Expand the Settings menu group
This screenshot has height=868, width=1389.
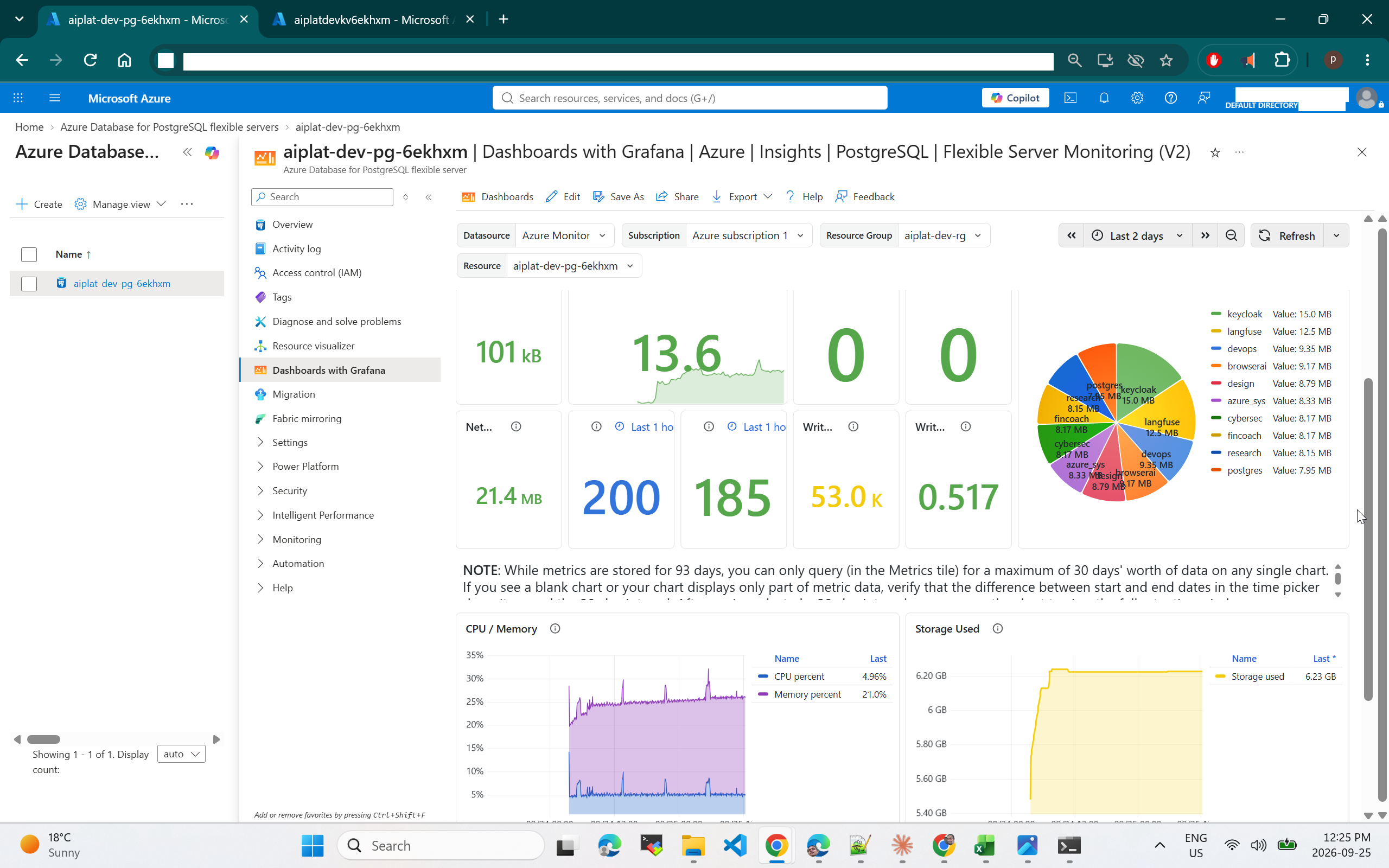[x=289, y=442]
